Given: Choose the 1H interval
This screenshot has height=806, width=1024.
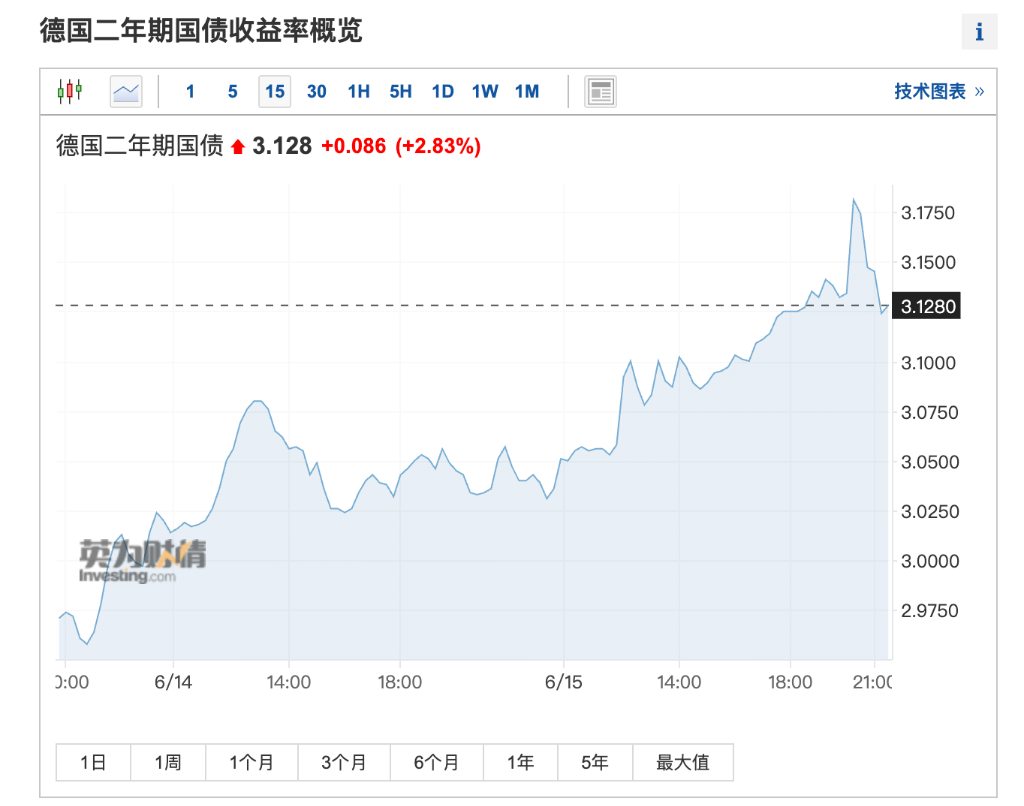Looking at the screenshot, I should 359,91.
